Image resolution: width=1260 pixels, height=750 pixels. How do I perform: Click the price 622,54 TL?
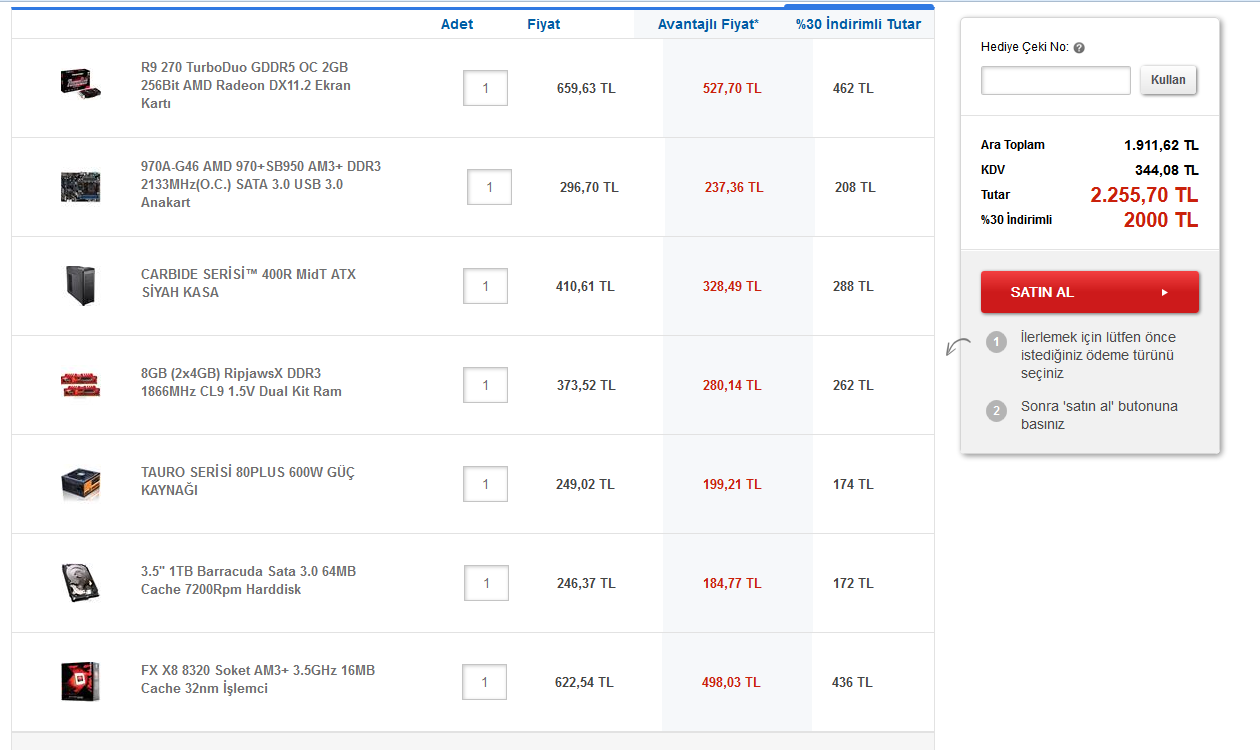click(584, 682)
